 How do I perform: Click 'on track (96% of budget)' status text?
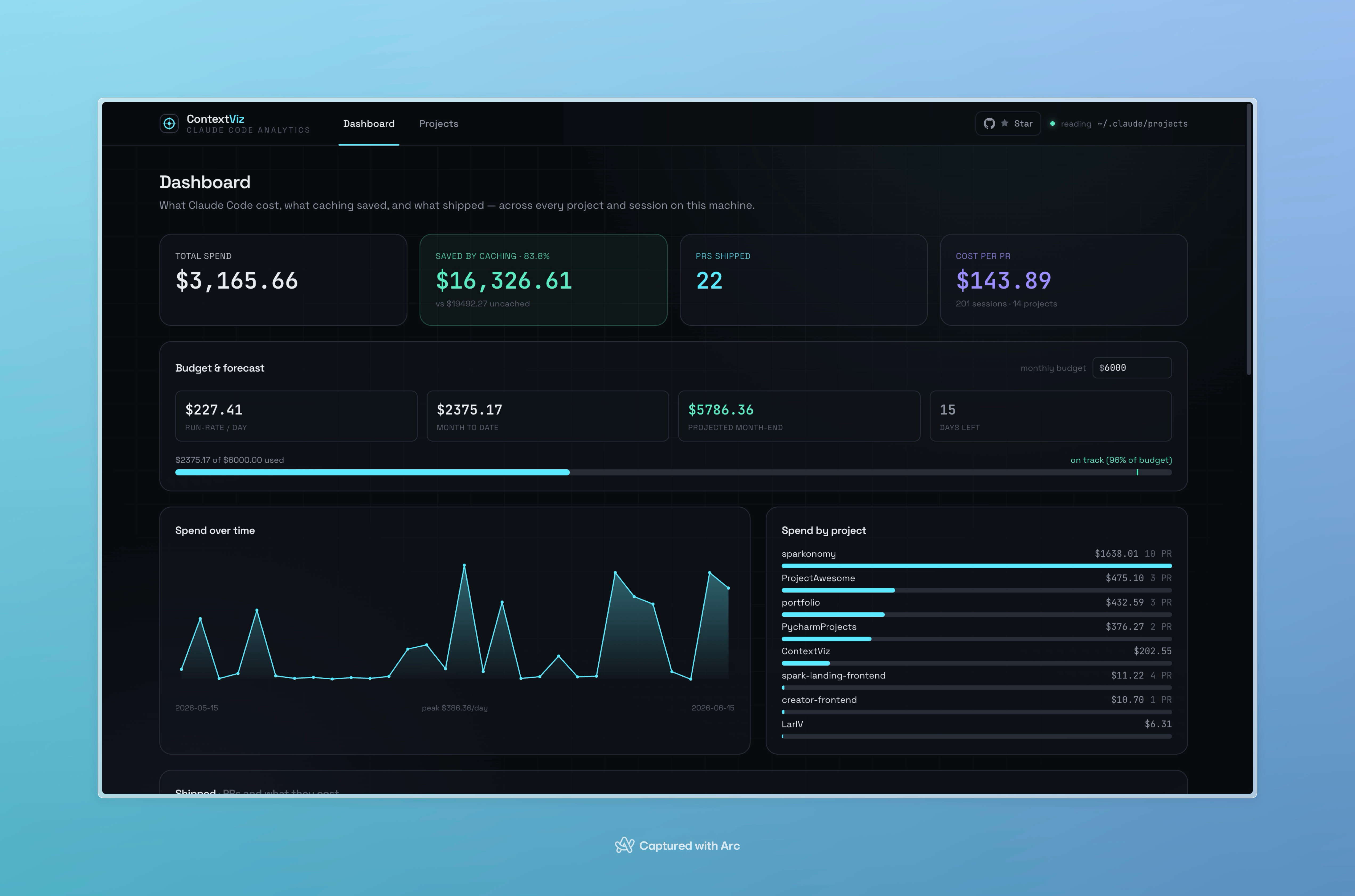(x=1121, y=460)
